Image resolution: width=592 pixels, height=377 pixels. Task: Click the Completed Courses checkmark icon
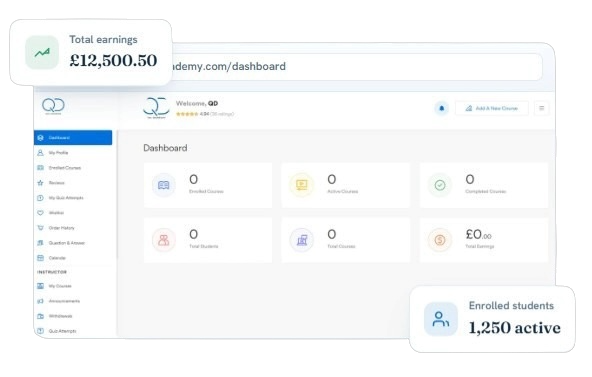440,185
